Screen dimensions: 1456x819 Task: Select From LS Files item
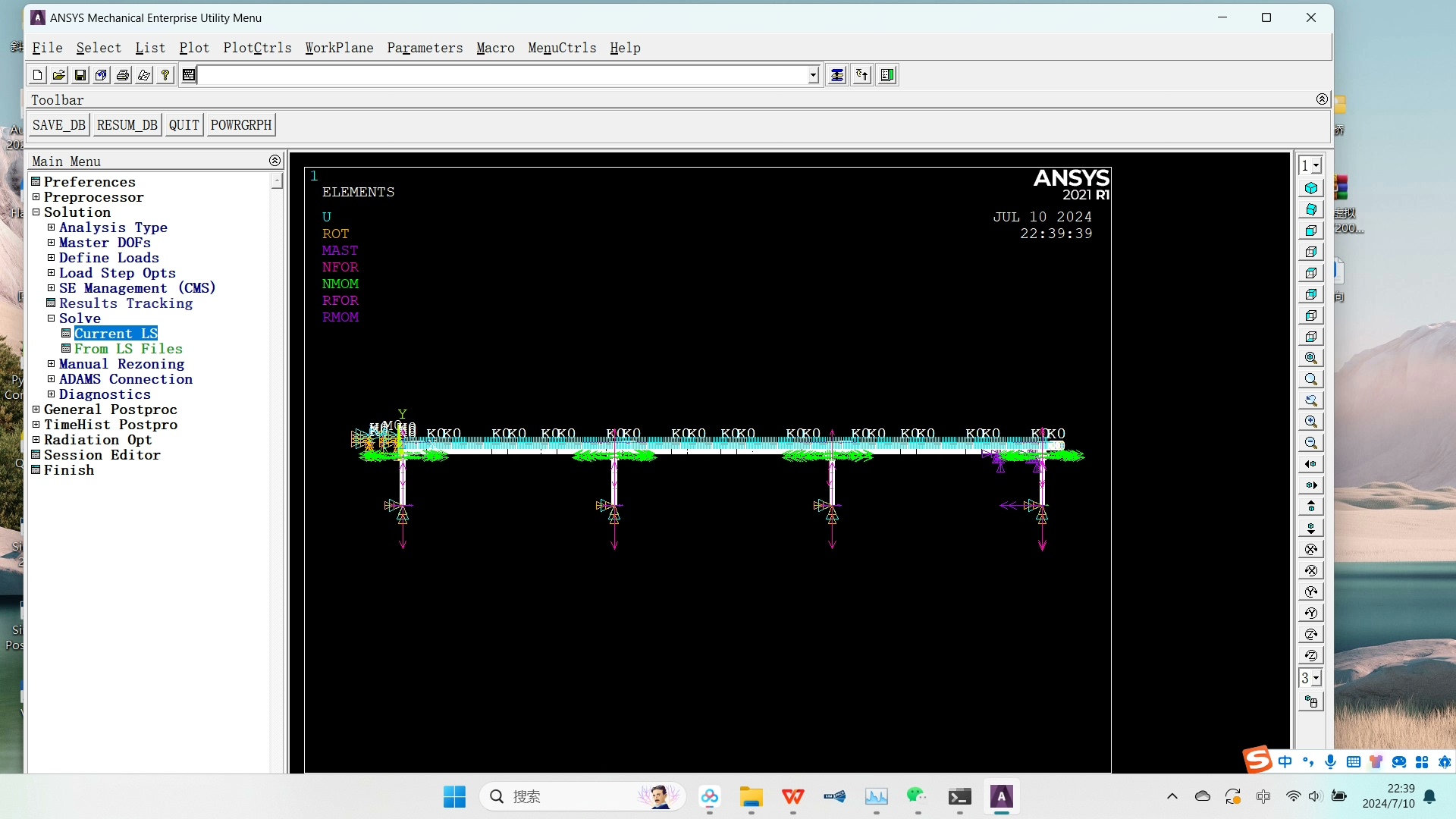click(128, 349)
